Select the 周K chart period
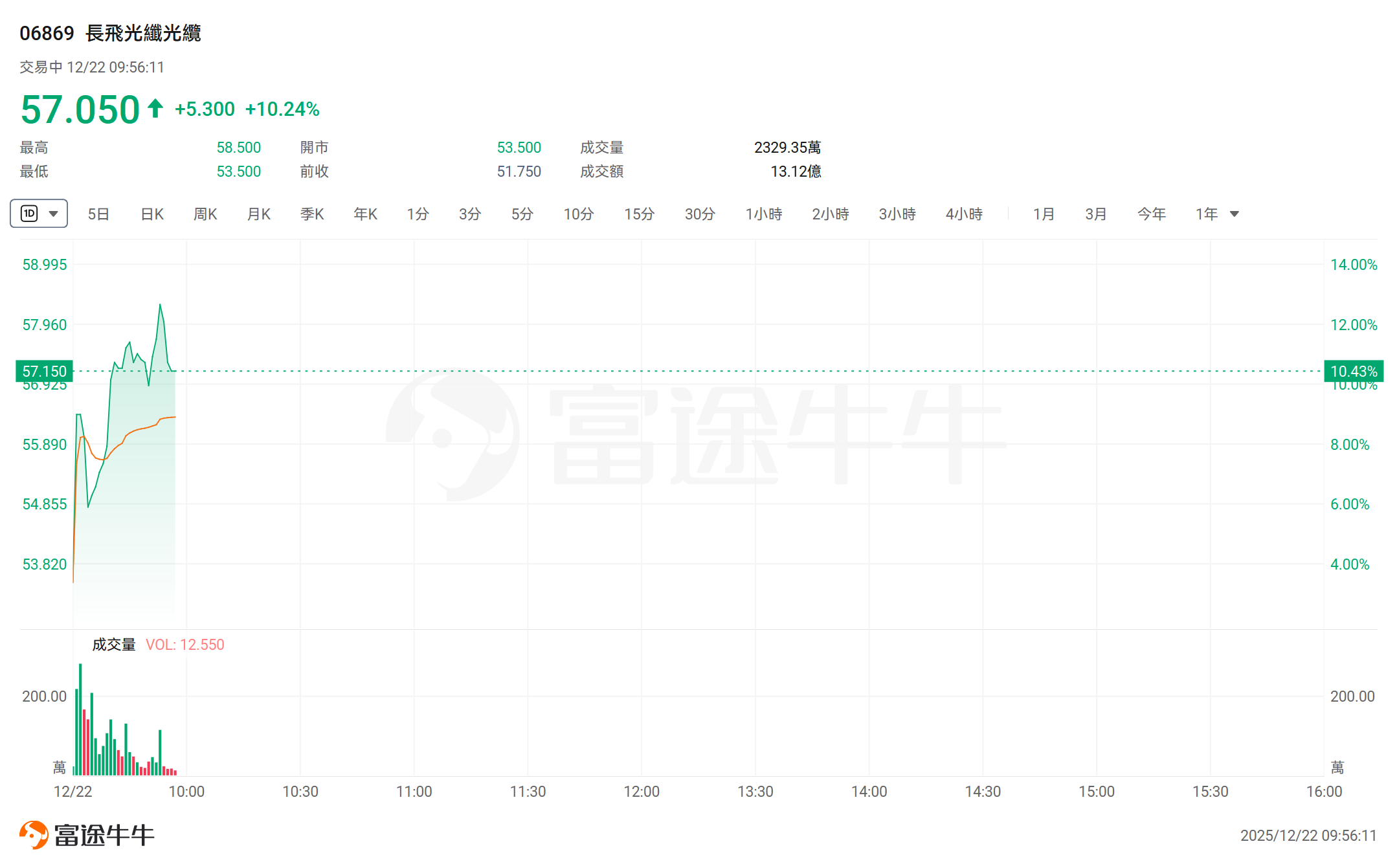 (205, 214)
